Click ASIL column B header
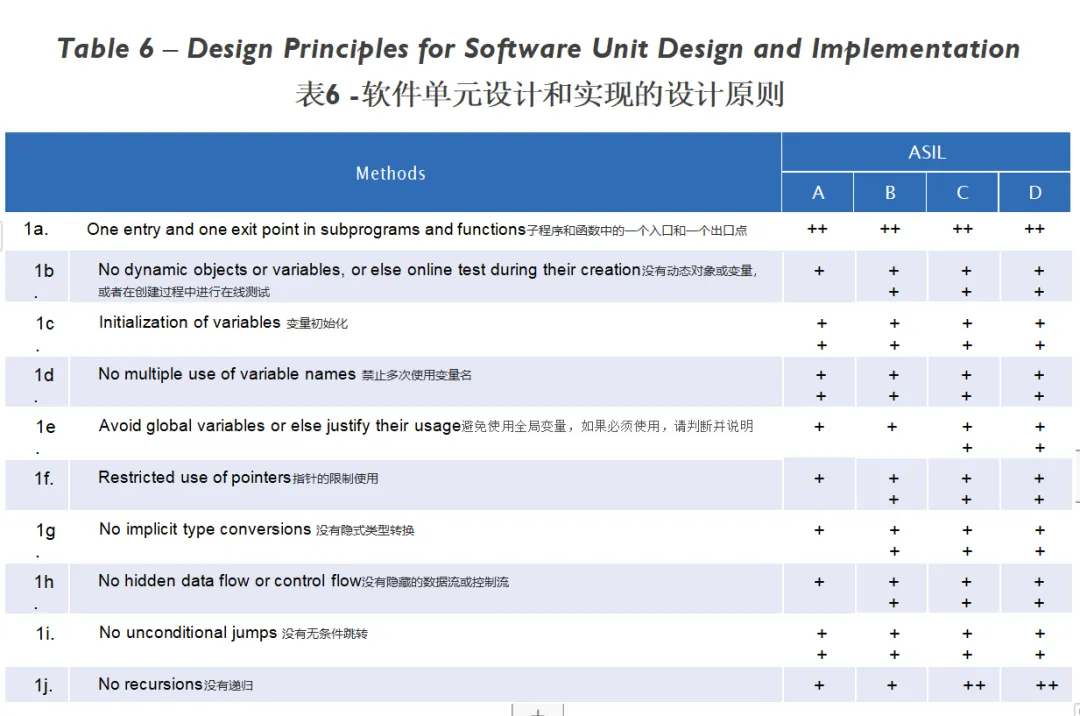 tap(890, 193)
